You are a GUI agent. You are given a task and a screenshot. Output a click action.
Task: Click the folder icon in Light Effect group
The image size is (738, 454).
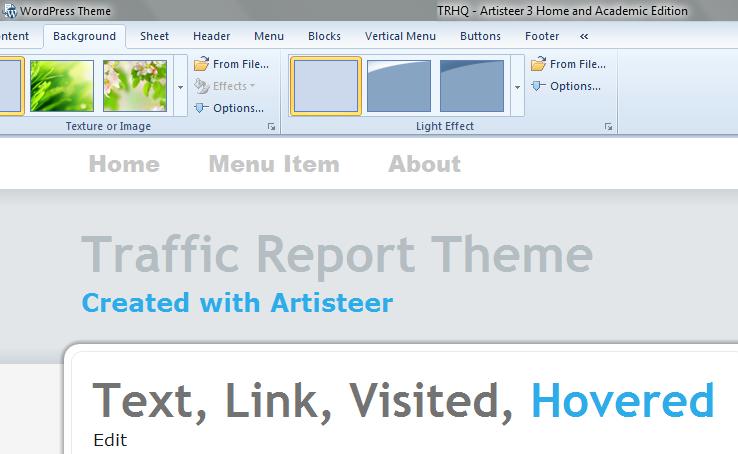click(x=538, y=64)
